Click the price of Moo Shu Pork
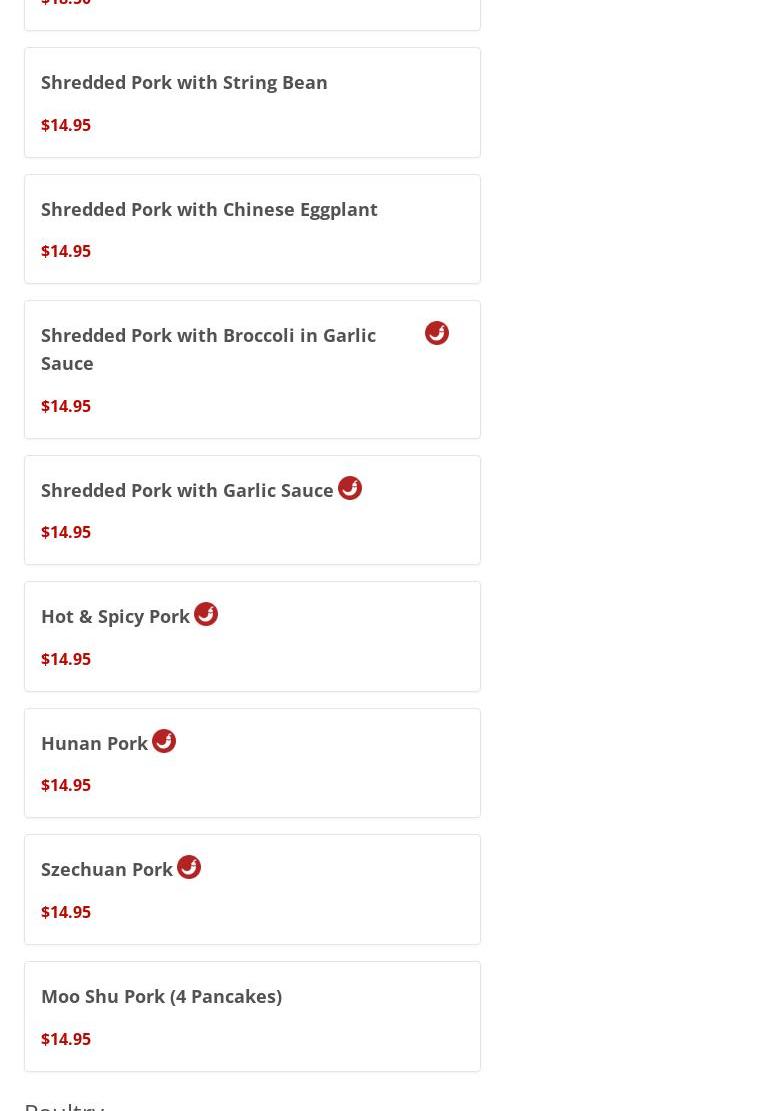Viewport: 770px width, 1111px height. [66, 1039]
